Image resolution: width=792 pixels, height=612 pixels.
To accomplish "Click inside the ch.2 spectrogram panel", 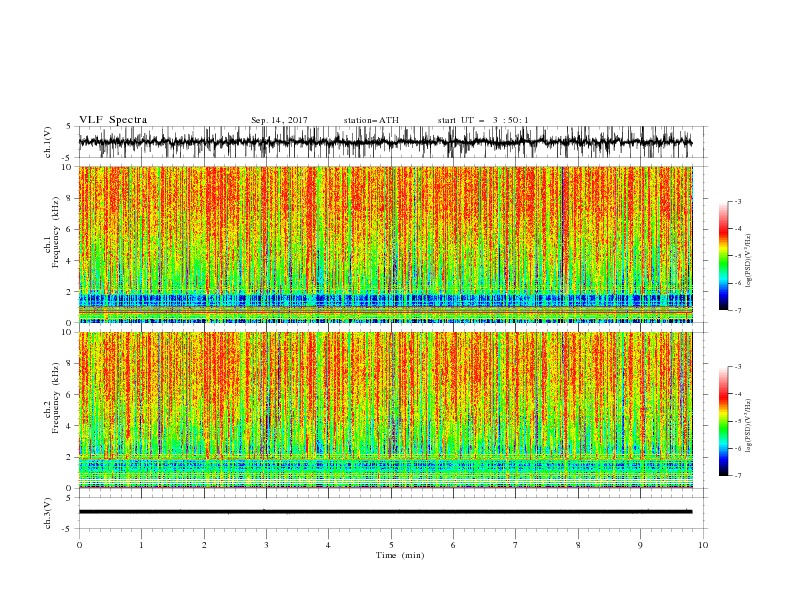I will 386,410.
